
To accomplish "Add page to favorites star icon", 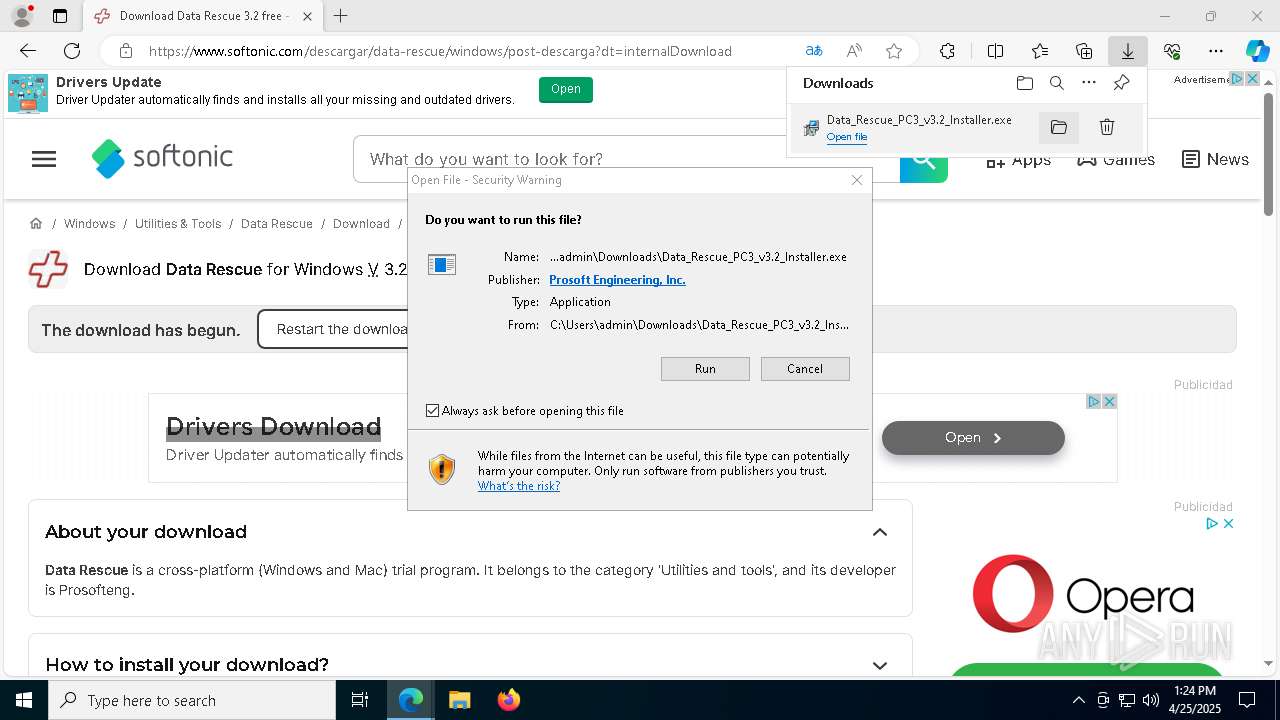I will (894, 51).
